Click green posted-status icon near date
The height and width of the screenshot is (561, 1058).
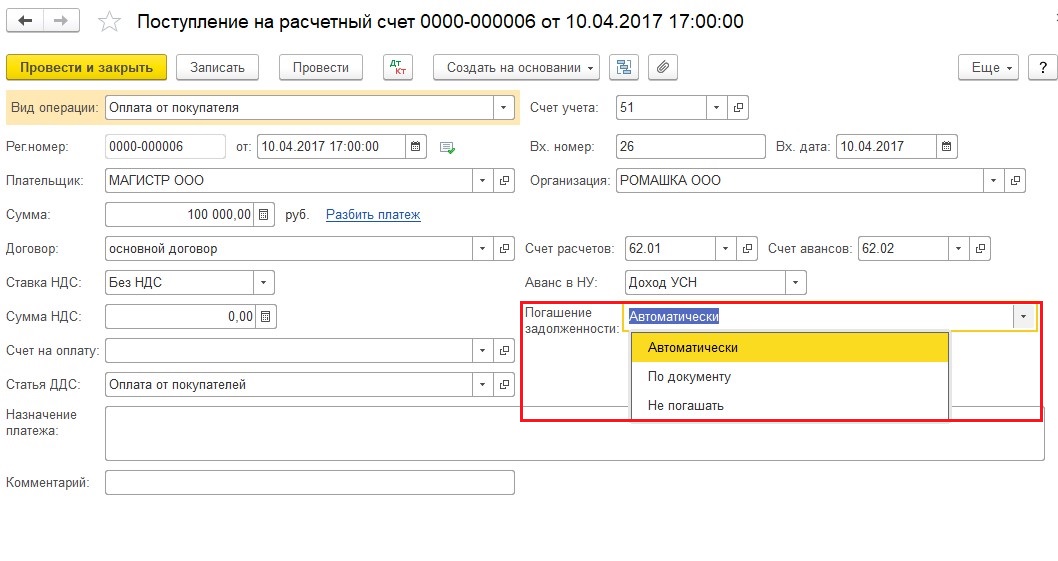(x=447, y=147)
